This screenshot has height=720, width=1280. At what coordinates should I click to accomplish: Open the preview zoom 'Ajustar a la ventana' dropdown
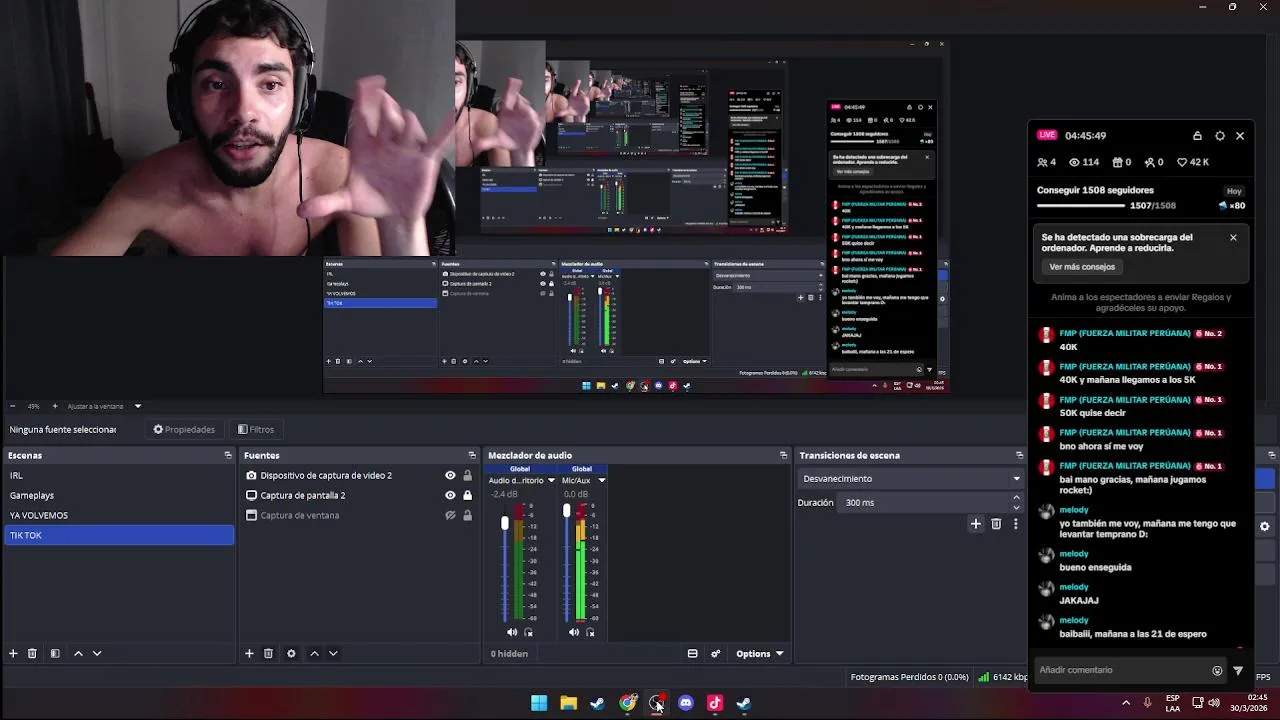coord(104,406)
